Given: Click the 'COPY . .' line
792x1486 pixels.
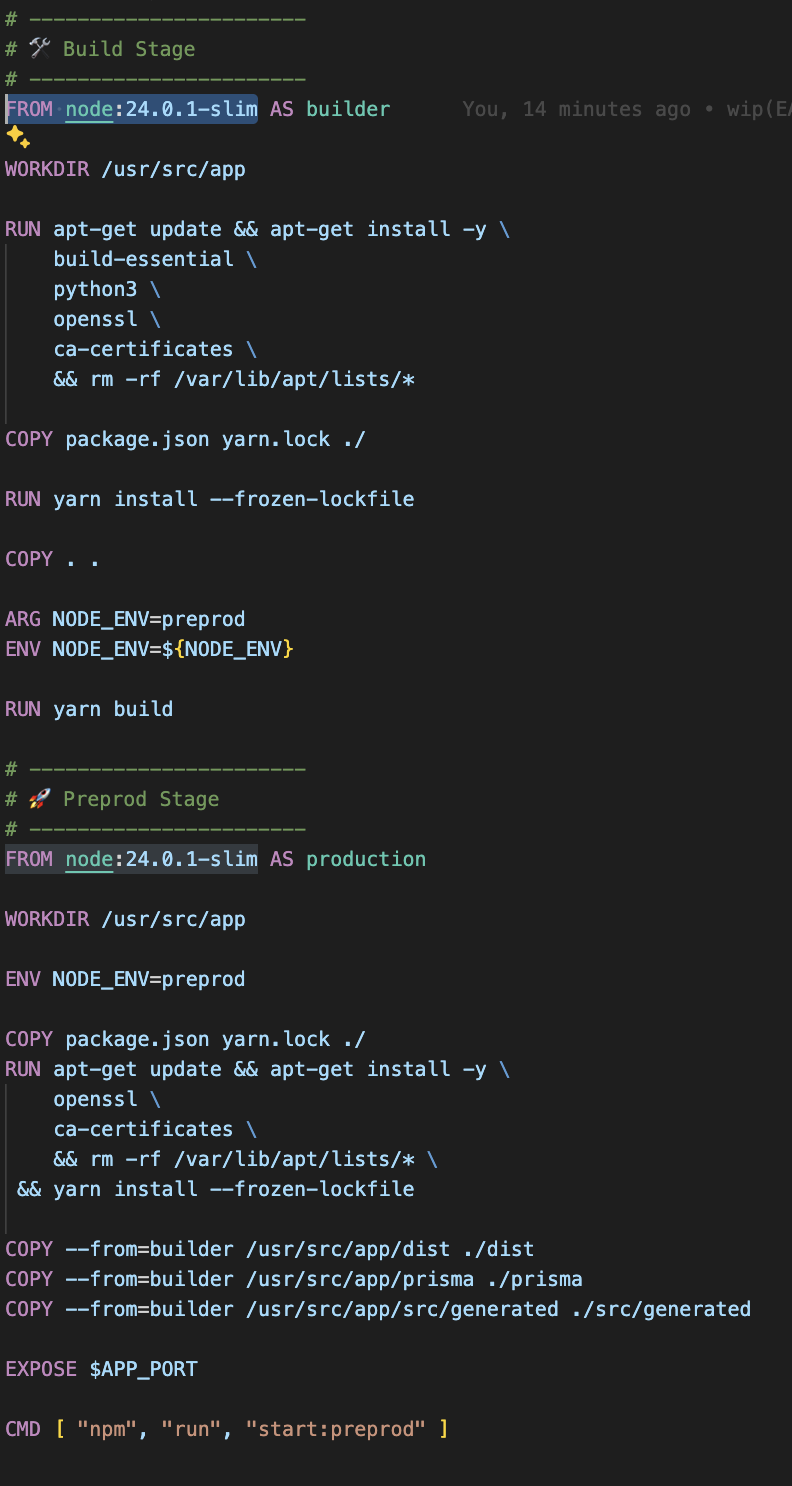Looking at the screenshot, I should click(52, 559).
